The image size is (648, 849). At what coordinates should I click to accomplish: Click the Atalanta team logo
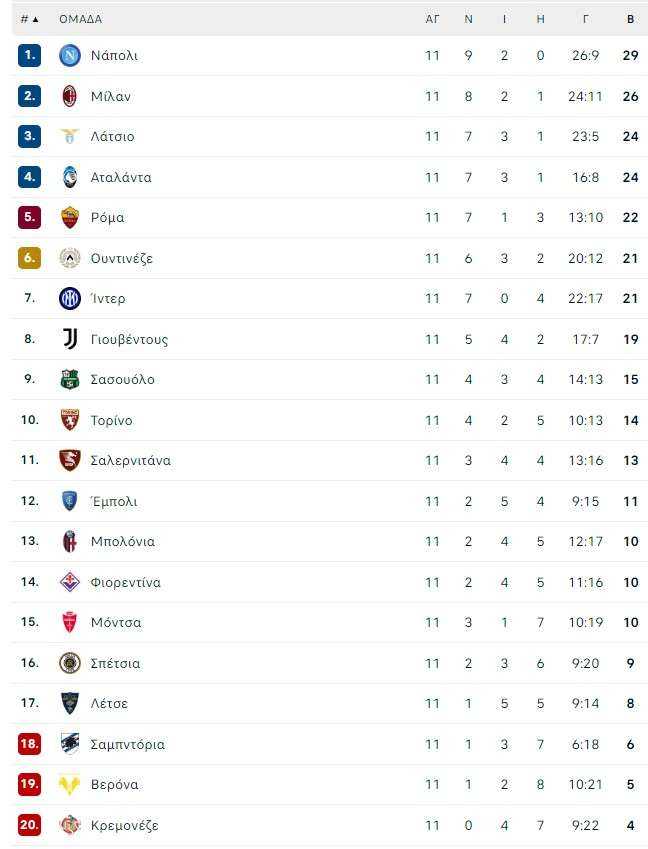pos(69,177)
